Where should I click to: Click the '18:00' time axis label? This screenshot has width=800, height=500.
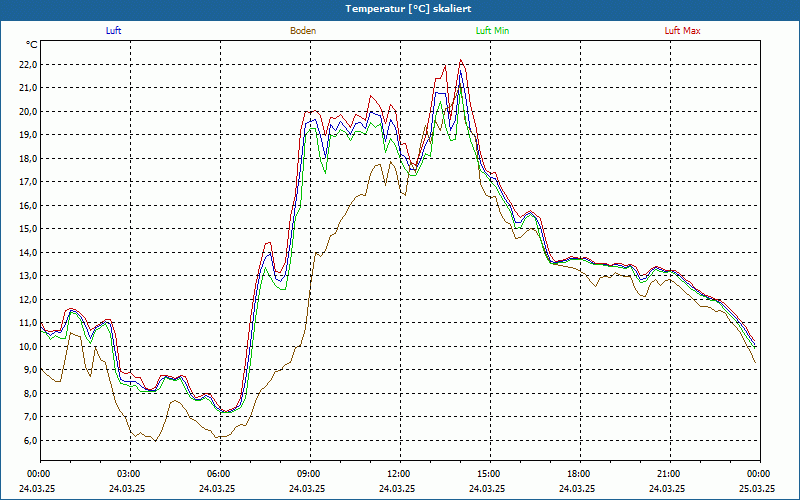(x=579, y=474)
